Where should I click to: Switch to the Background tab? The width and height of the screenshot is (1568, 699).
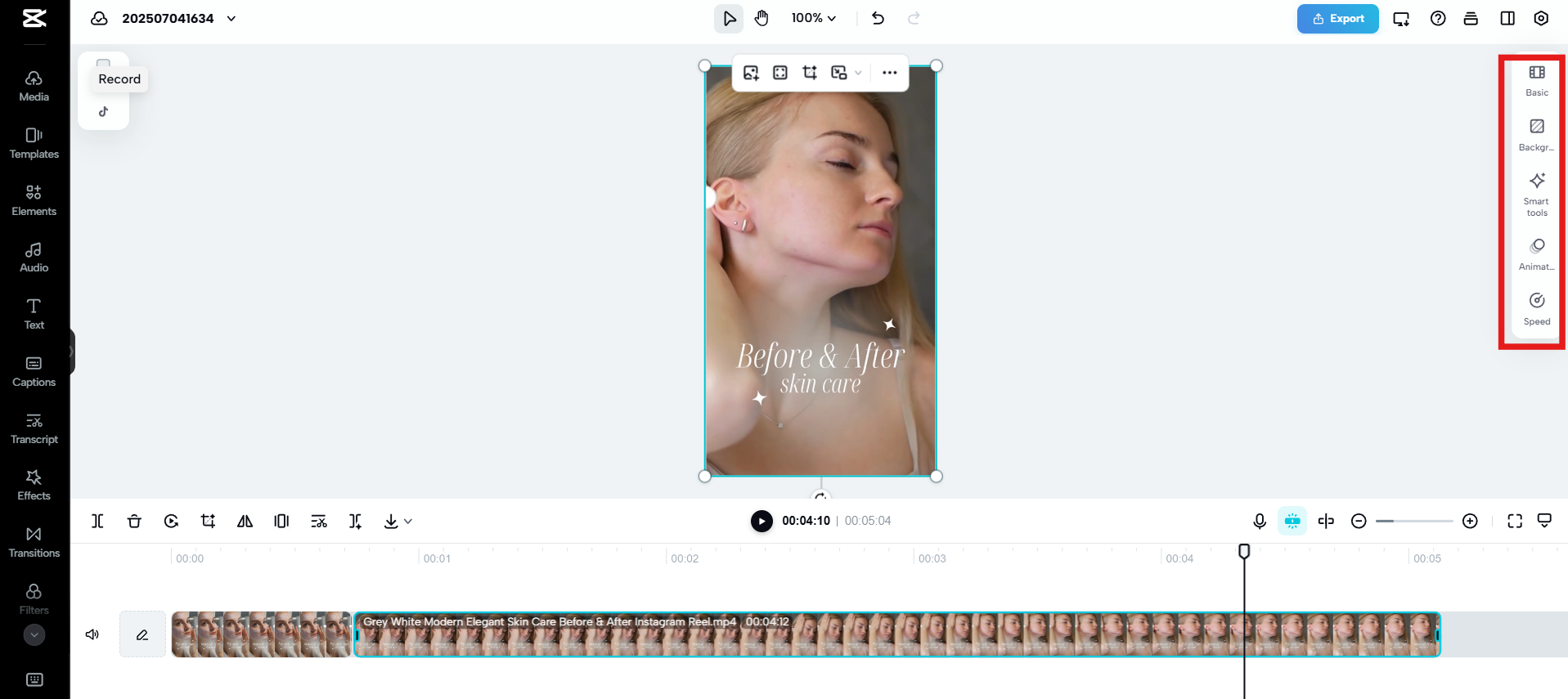click(1537, 136)
